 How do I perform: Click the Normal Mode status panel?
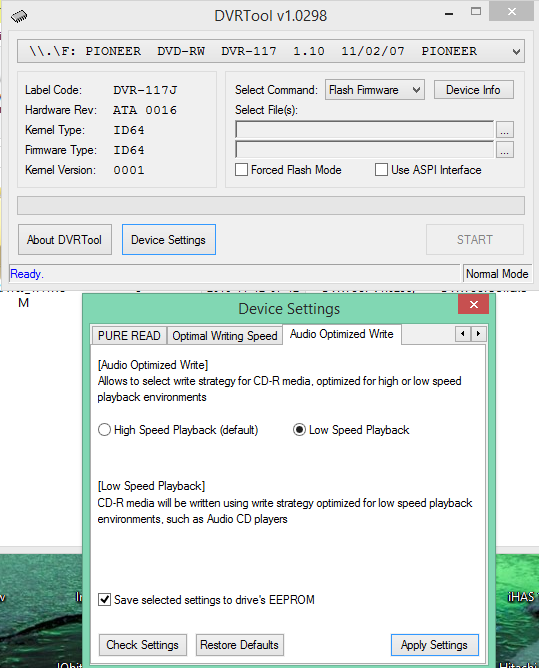[x=497, y=274]
